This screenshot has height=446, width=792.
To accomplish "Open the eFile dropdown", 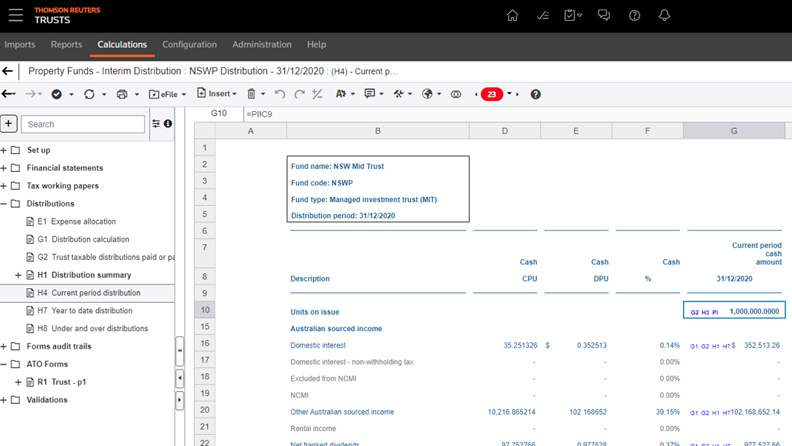I will point(167,94).
